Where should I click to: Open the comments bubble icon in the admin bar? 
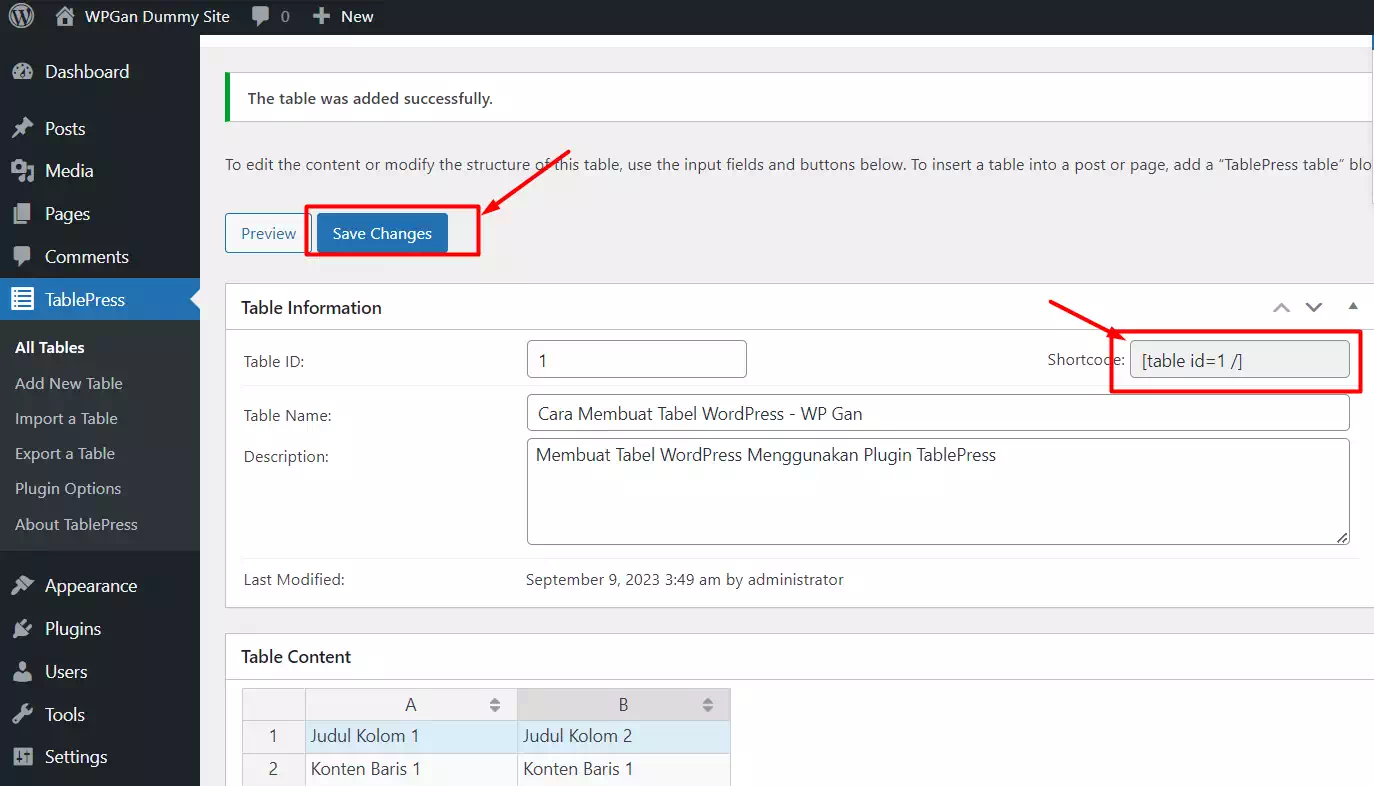[261, 17]
